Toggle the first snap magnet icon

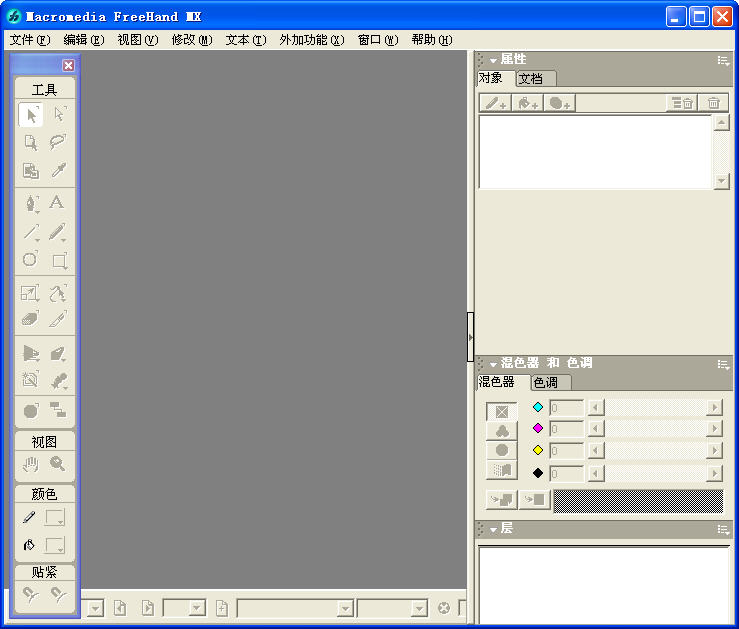[31, 595]
